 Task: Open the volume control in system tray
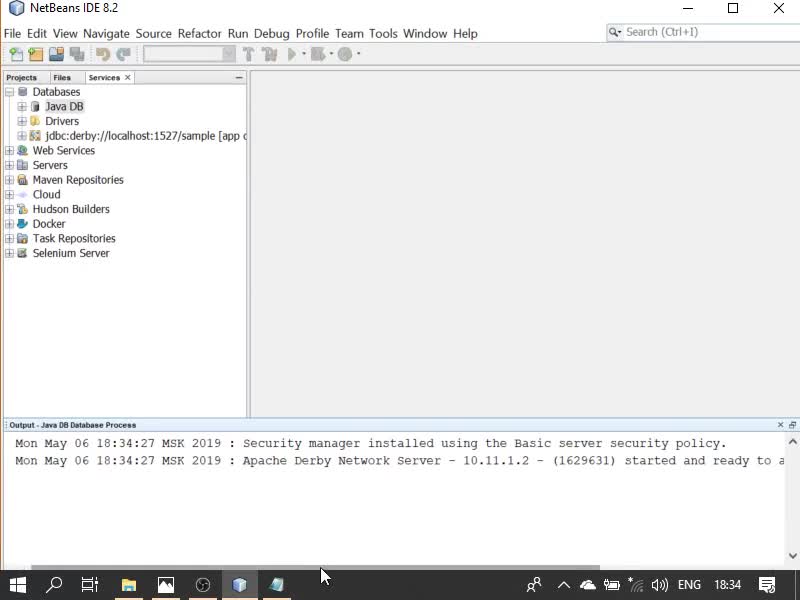tap(660, 585)
